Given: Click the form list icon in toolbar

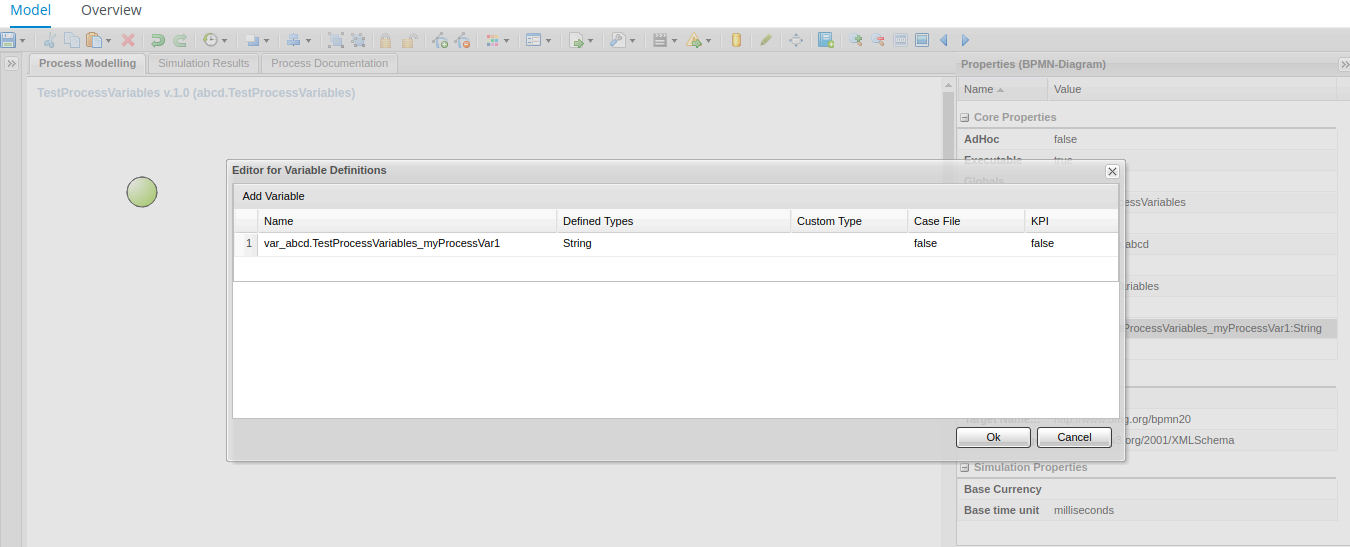Looking at the screenshot, I should (x=534, y=40).
